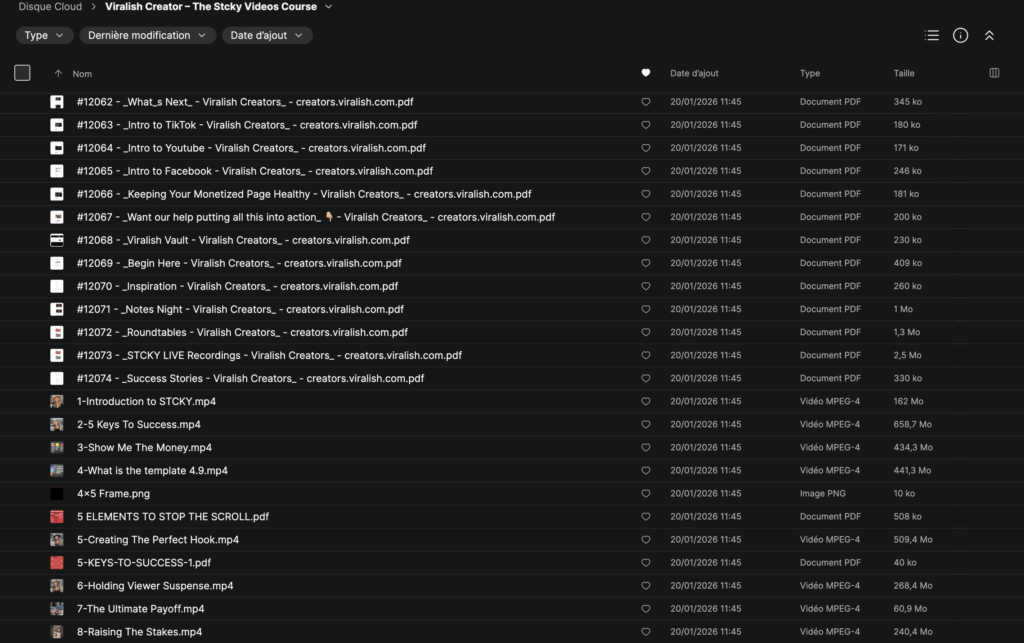Click the collapse double-chevron icon
The width and height of the screenshot is (1024, 643).
coord(989,35)
